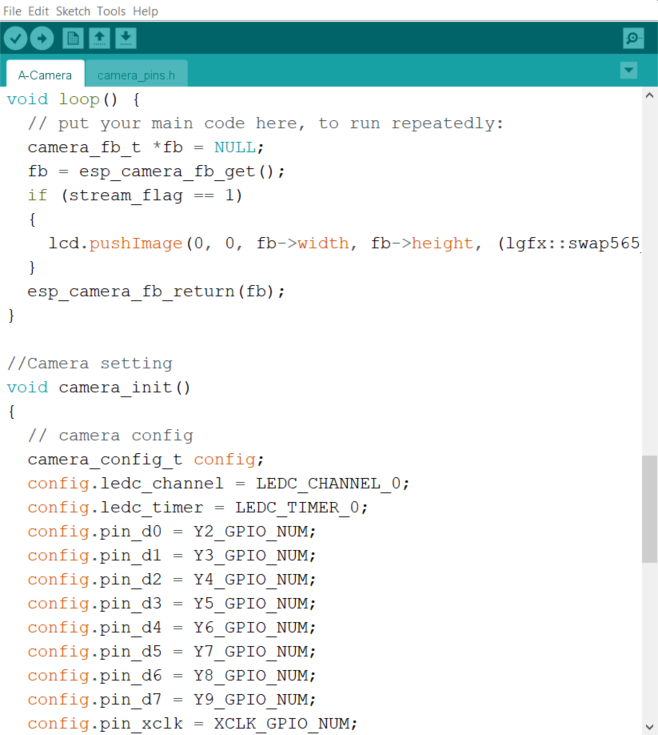The height and width of the screenshot is (735, 658).
Task: Click the 'config.pin_d1 = Y3_GPIO_NUM;' line
Action: 172,555
